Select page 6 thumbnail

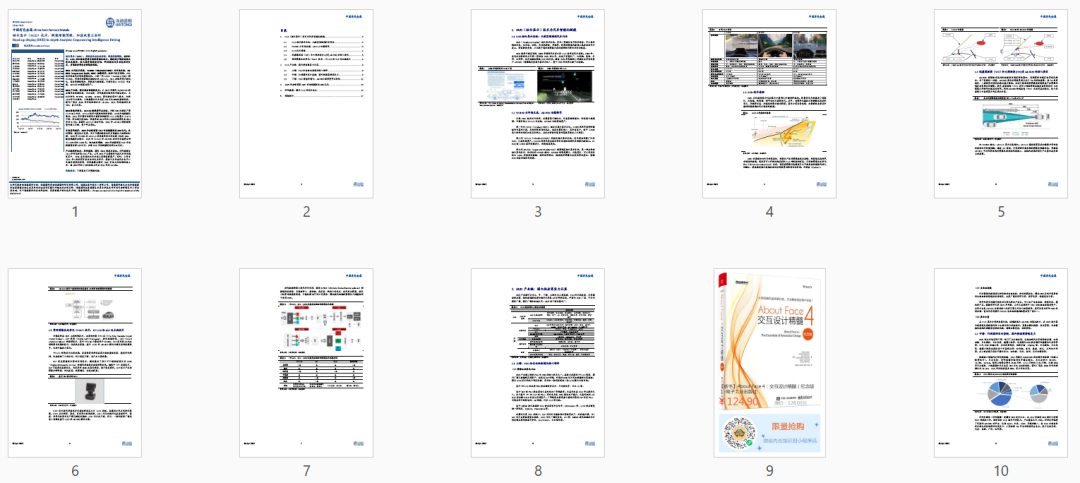pos(75,362)
